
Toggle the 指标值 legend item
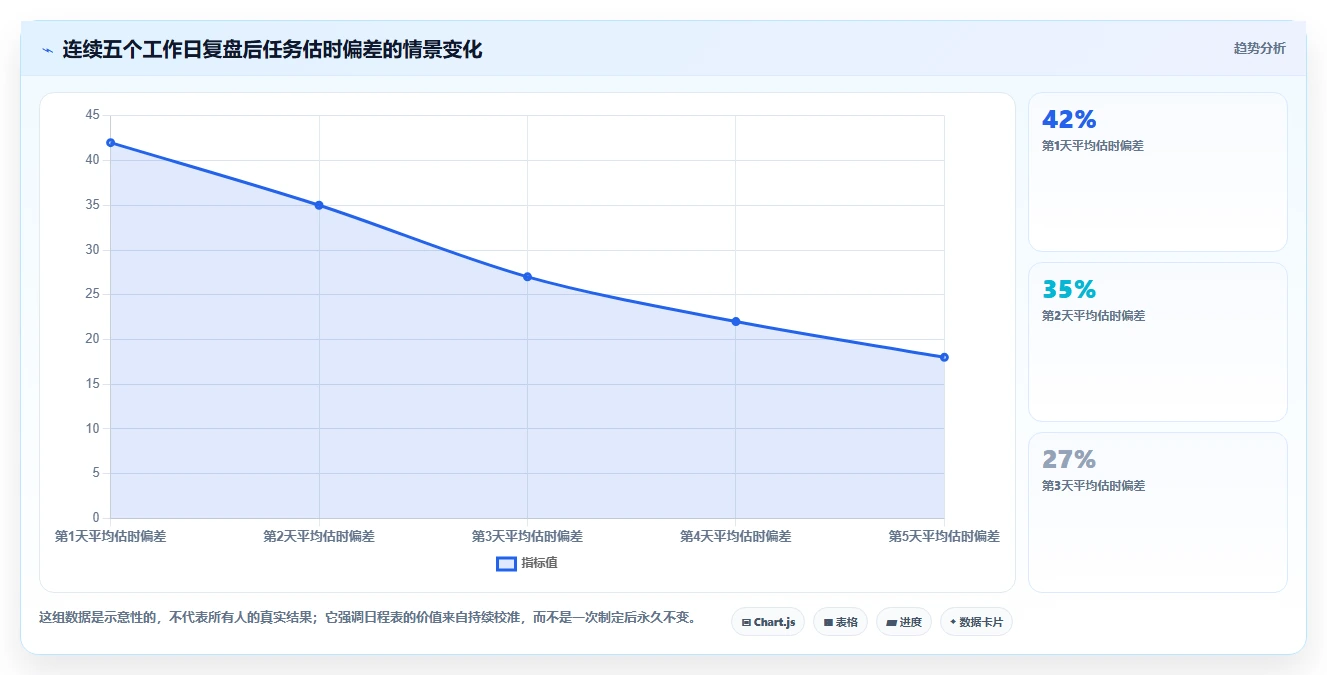pos(527,563)
